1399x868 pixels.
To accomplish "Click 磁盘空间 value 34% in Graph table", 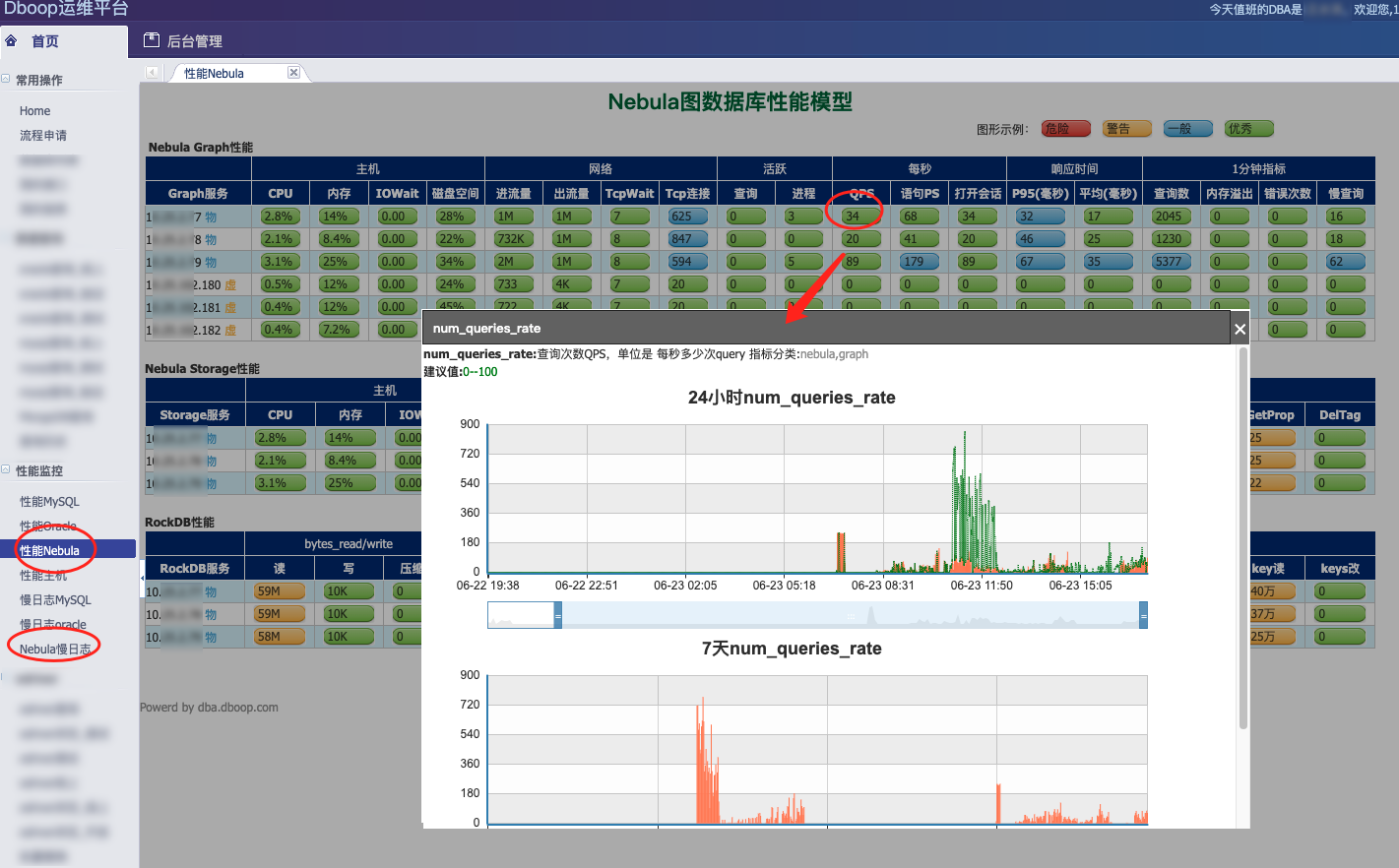I will pos(456,262).
